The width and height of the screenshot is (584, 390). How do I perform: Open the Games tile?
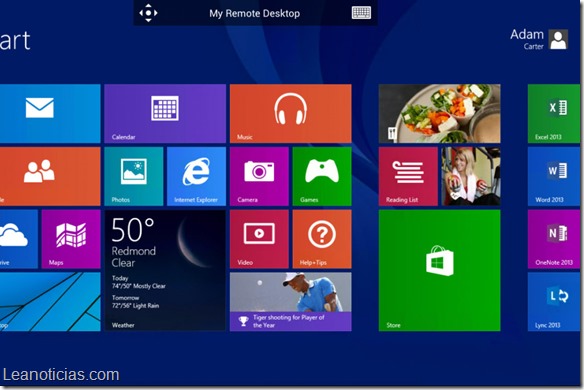(322, 176)
